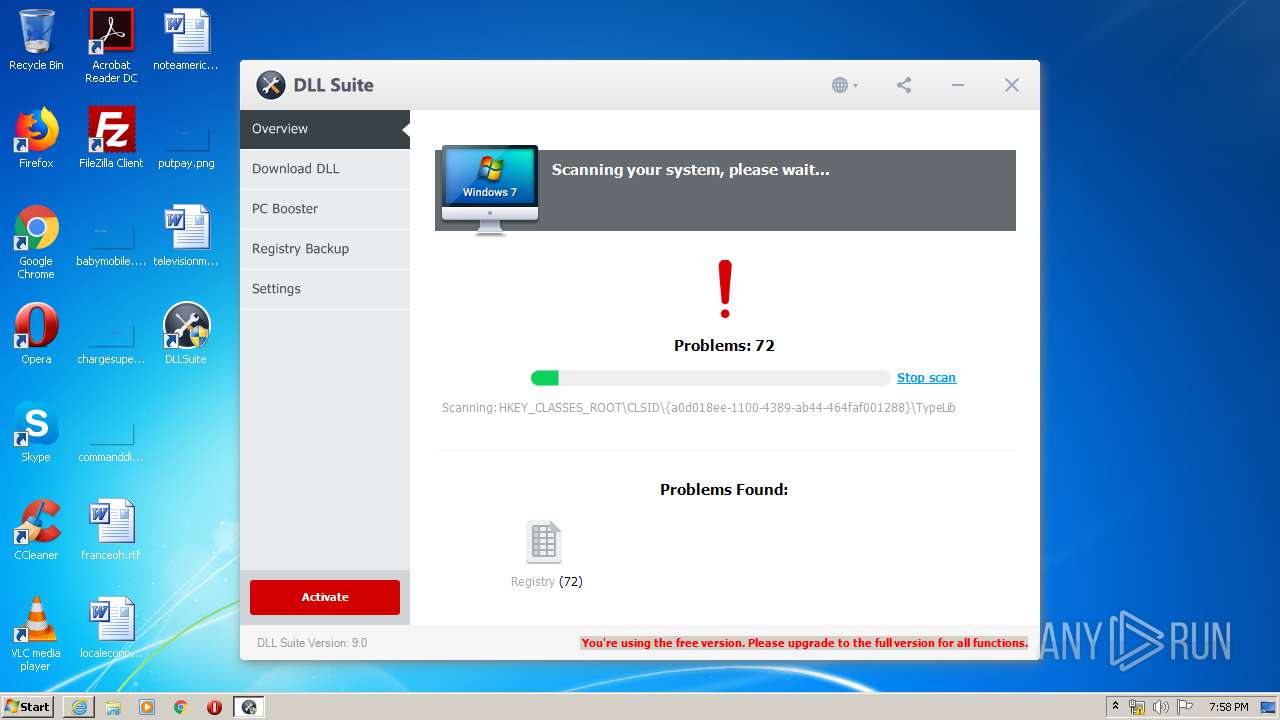Click 'DLL Suite Version: 9.0' text
The height and width of the screenshot is (720, 1280).
312,643
